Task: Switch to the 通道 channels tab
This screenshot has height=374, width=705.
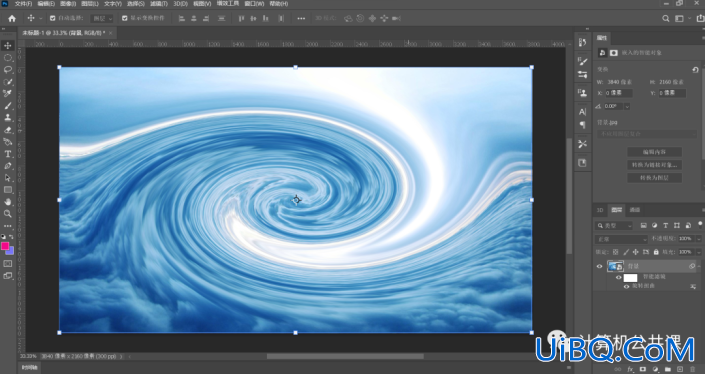Action: [634, 210]
